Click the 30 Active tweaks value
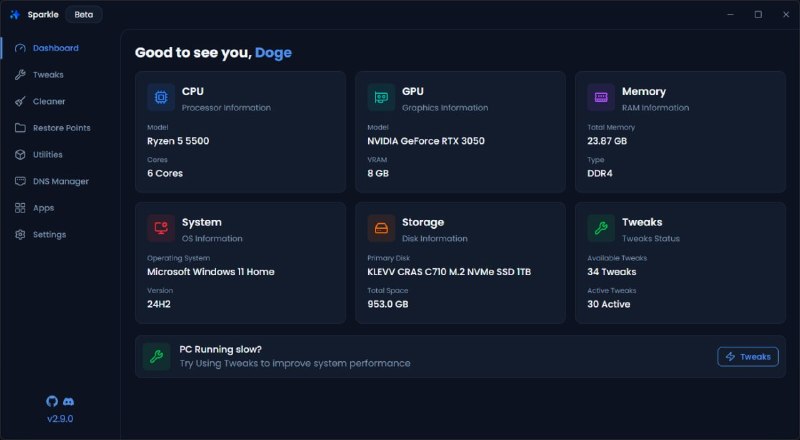 pyautogui.click(x=609, y=304)
